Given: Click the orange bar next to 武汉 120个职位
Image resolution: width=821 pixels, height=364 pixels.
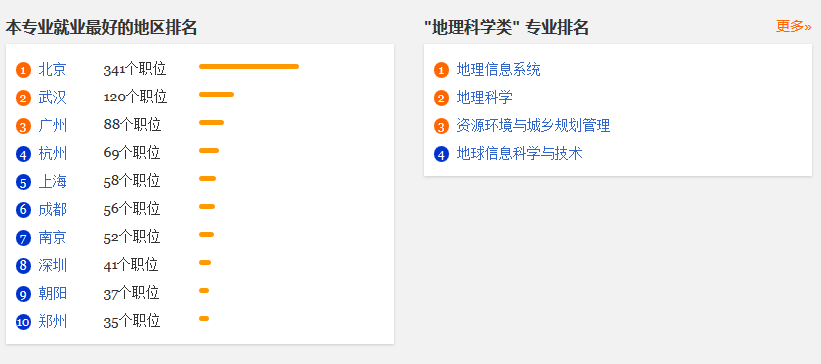Looking at the screenshot, I should click(x=216, y=95).
